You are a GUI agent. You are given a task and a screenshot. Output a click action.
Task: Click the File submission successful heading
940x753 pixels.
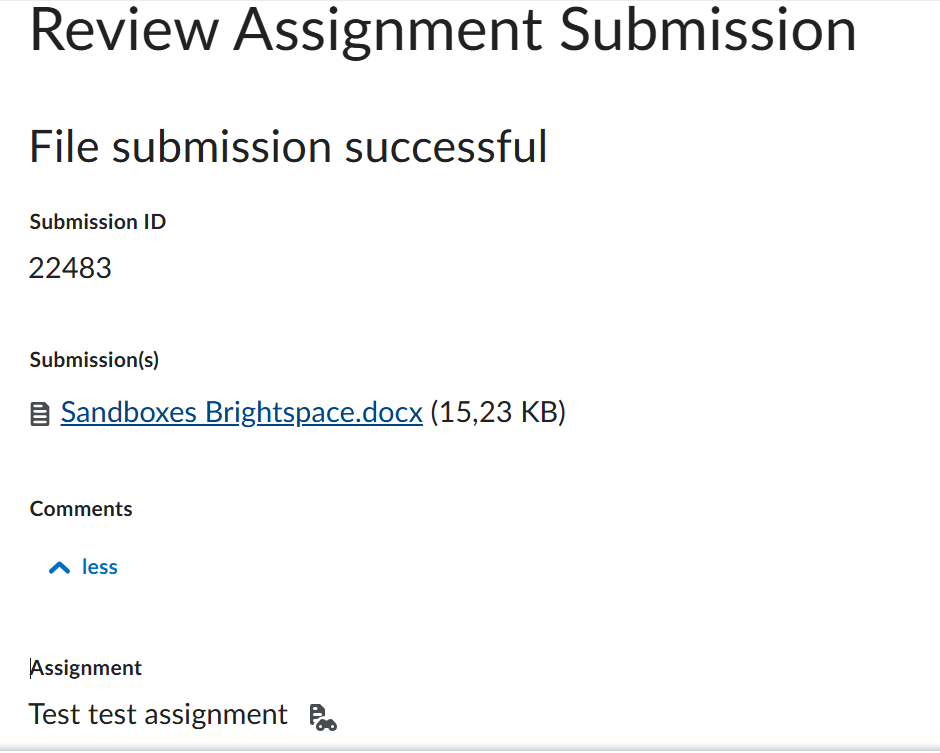pos(288,147)
